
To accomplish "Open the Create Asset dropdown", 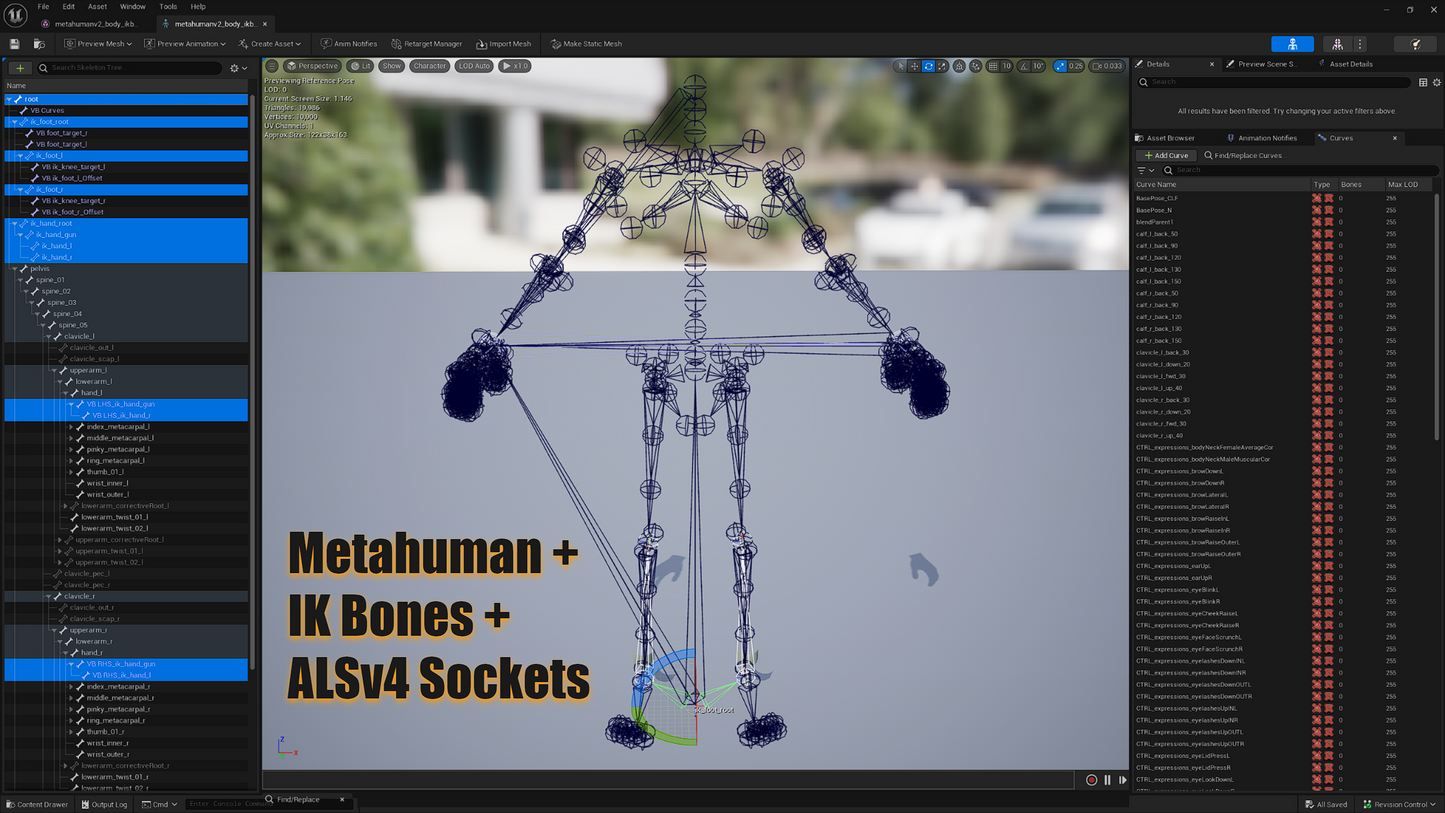I will [x=270, y=44].
